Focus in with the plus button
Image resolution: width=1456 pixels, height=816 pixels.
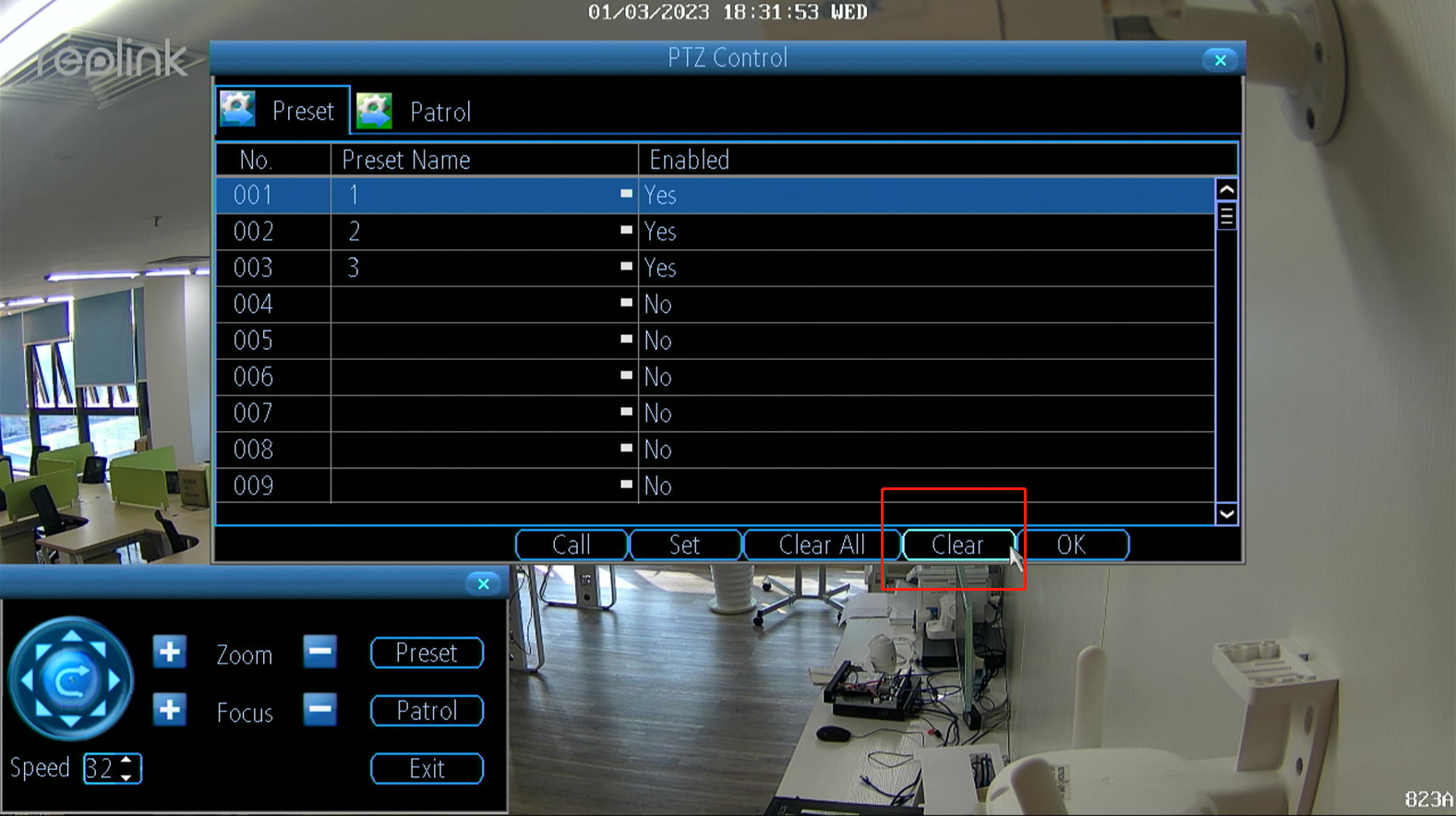coord(170,710)
